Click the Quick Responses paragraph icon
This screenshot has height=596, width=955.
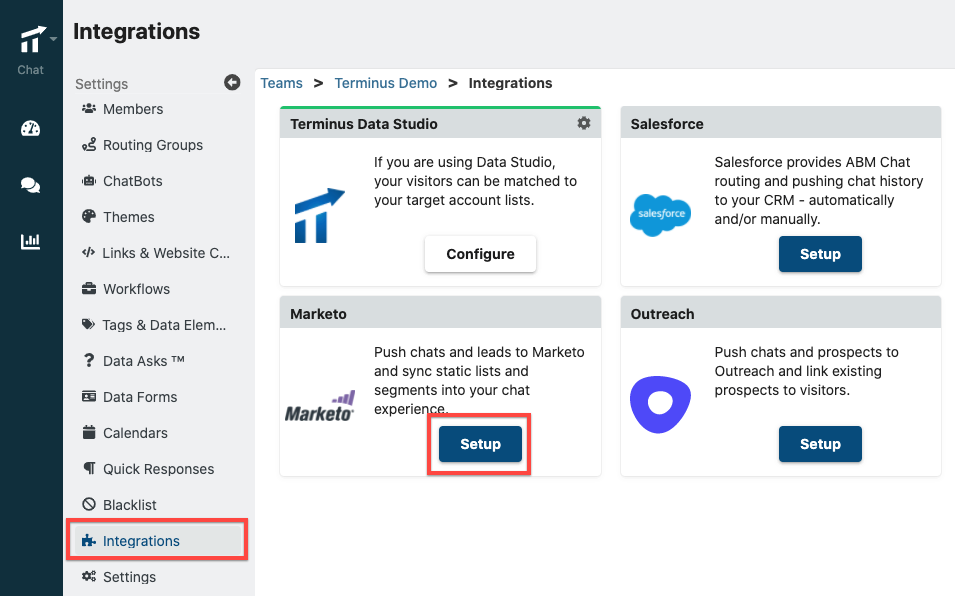[89, 468]
